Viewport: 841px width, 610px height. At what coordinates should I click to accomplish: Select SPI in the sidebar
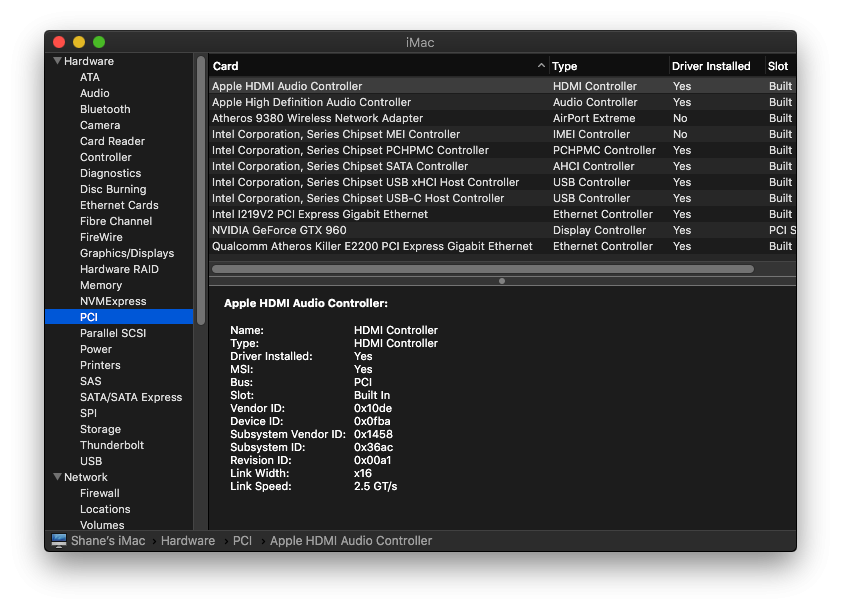pos(88,413)
